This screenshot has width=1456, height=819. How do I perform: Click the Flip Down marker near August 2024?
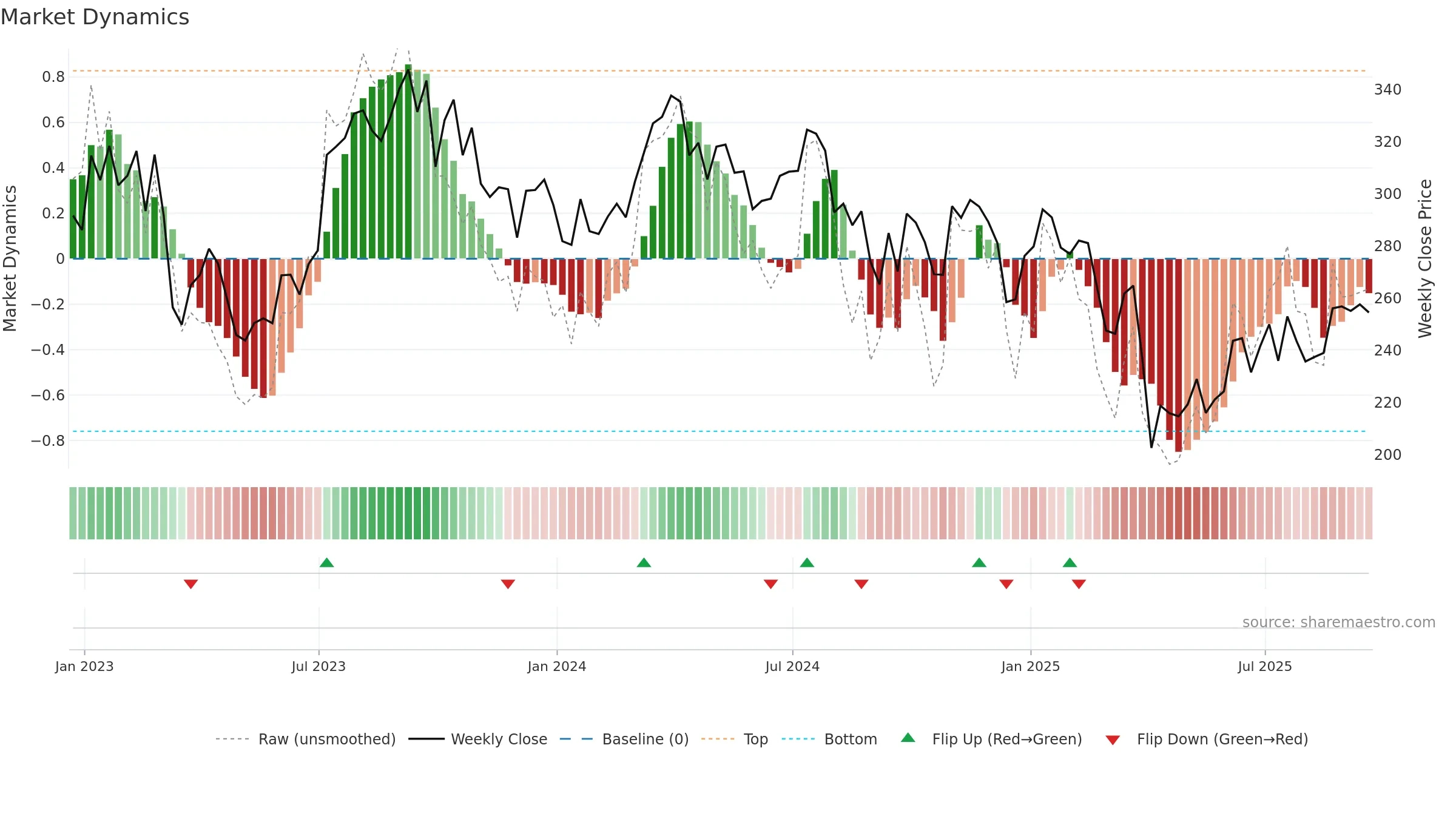click(861, 584)
